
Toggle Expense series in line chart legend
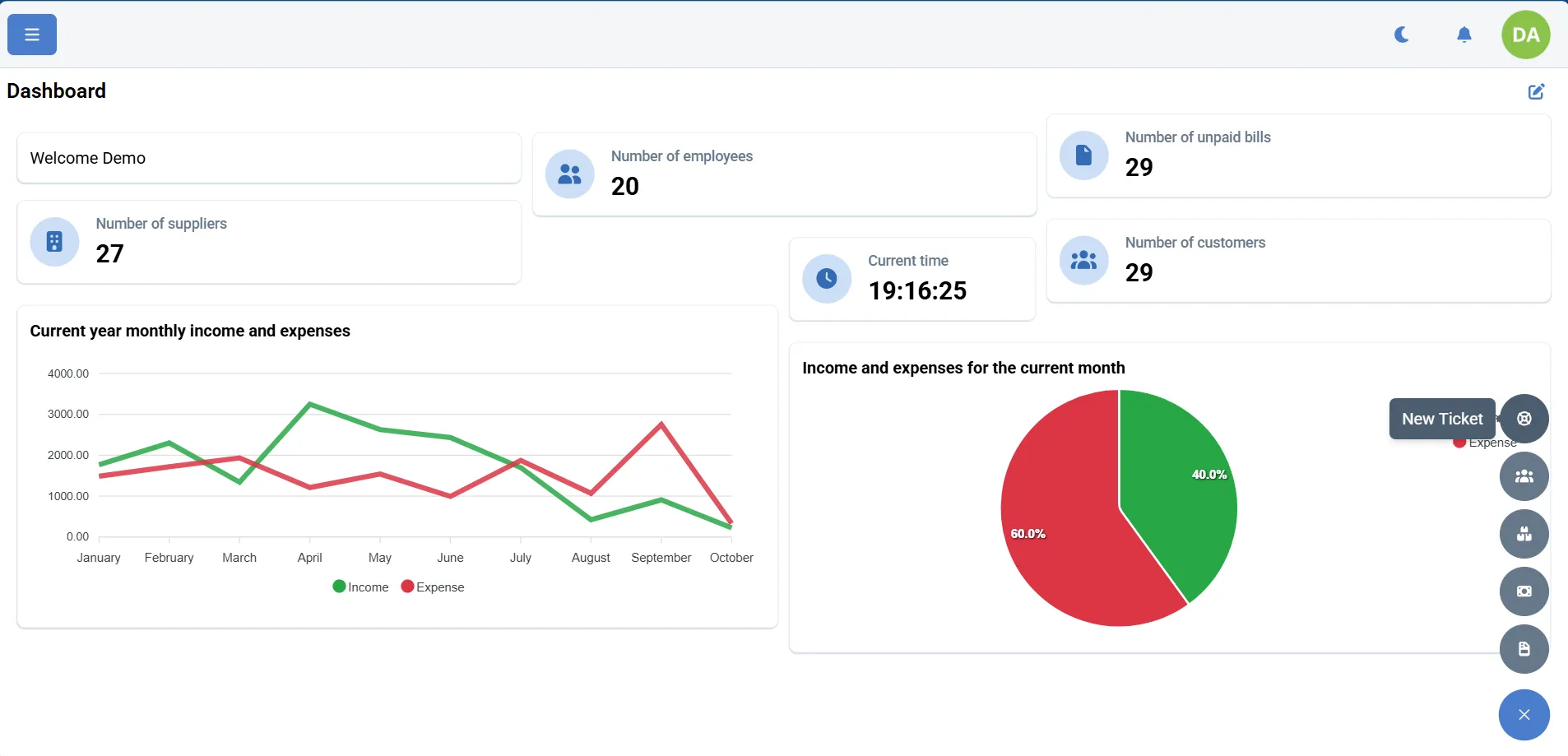433,587
